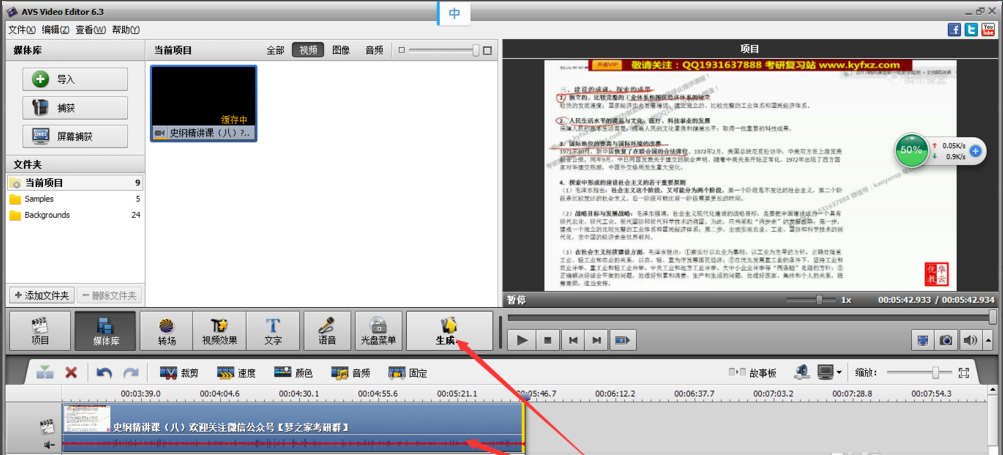Filter media by 图像 image tab
This screenshot has width=1003, height=455.
tap(341, 51)
